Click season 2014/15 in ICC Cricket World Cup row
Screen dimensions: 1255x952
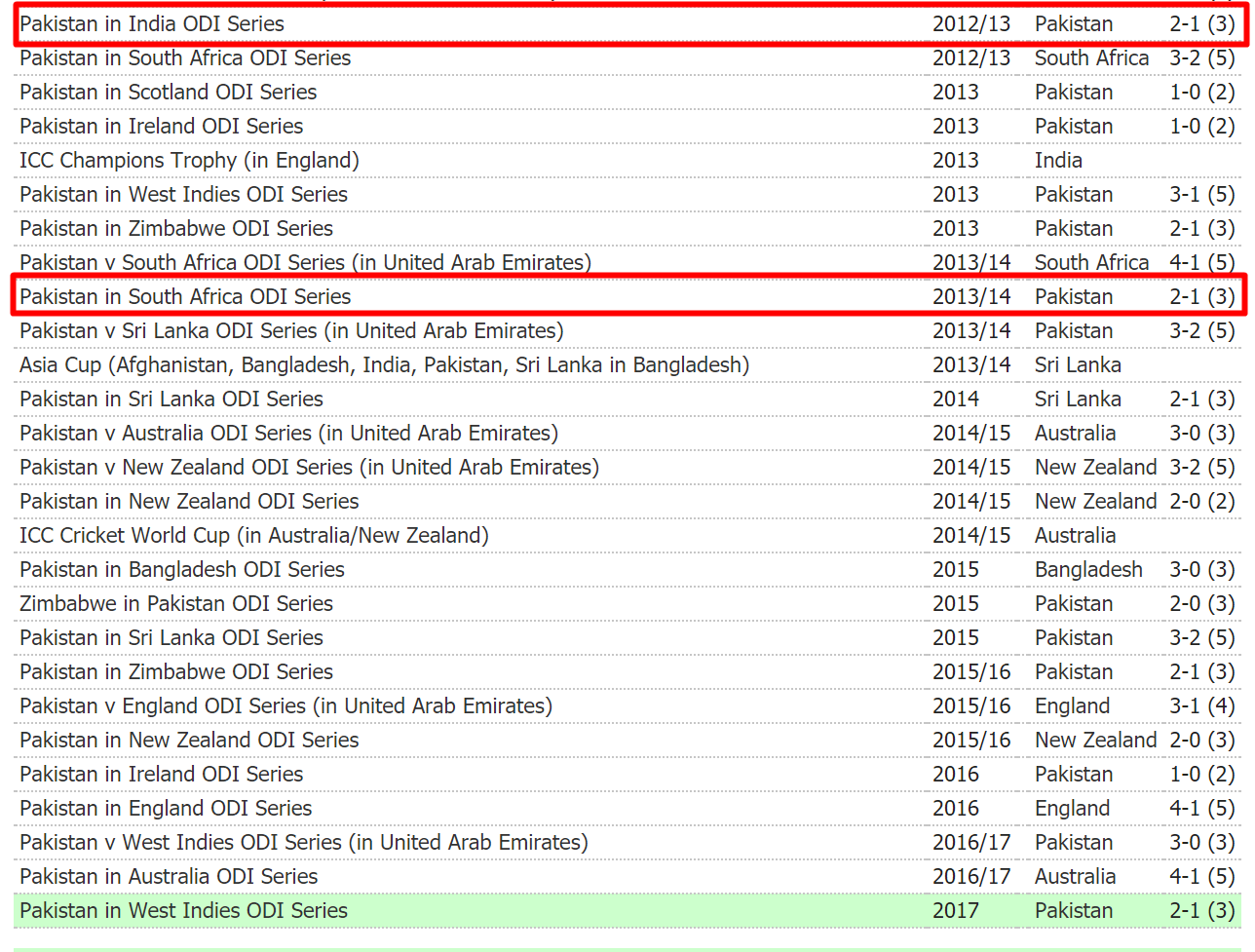pyautogui.click(x=971, y=535)
